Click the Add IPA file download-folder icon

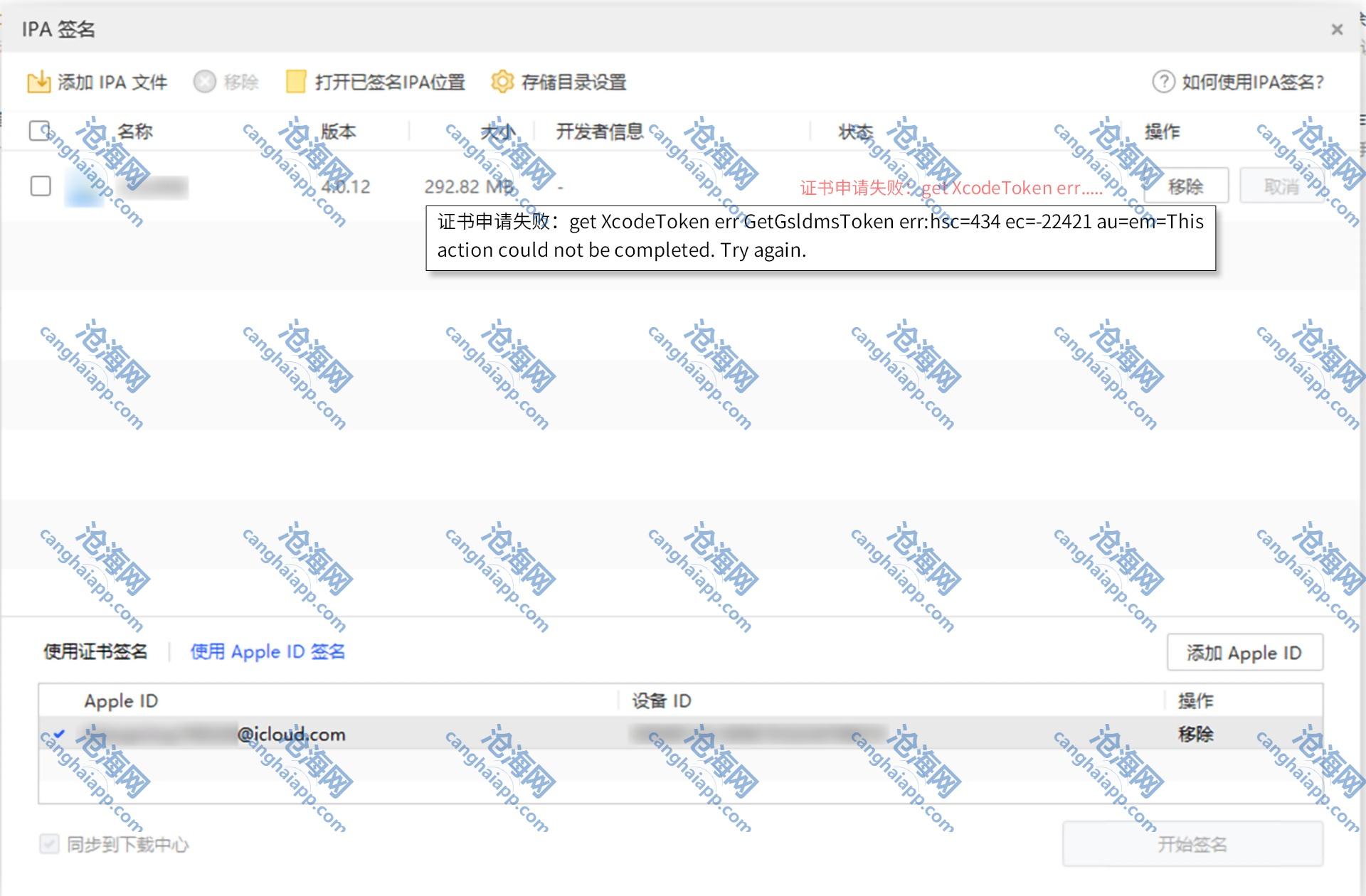(x=38, y=82)
